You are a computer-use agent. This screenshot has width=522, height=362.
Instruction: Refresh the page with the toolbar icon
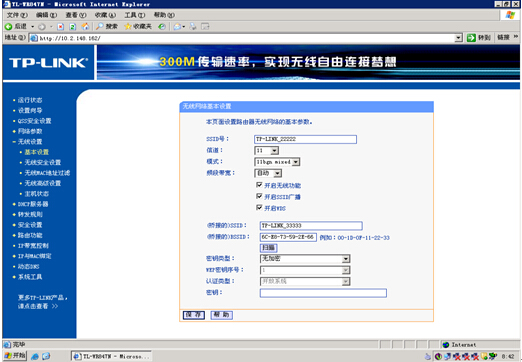[x=73, y=27]
